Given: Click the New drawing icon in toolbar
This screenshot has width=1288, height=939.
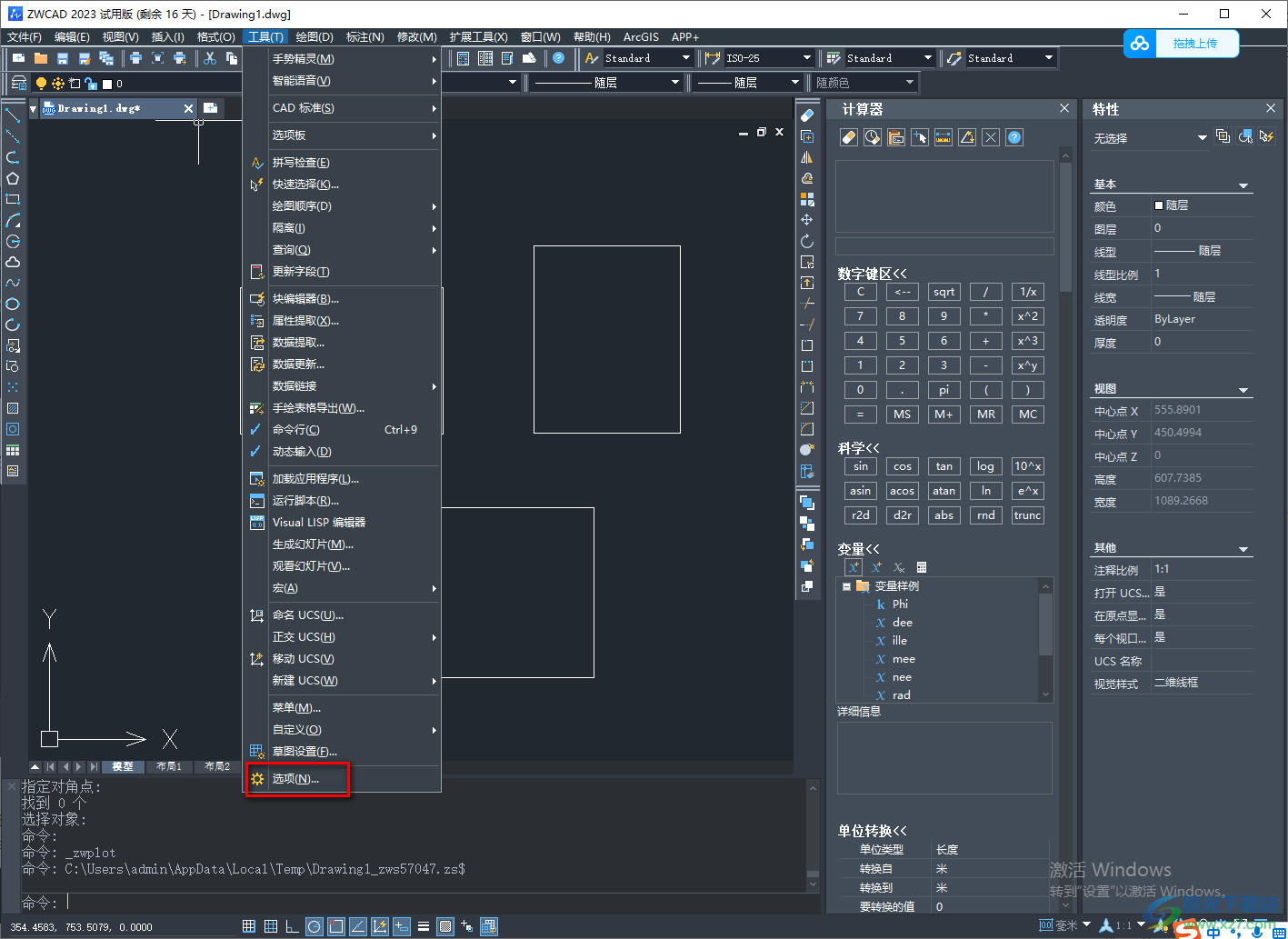Looking at the screenshot, I should click(19, 58).
